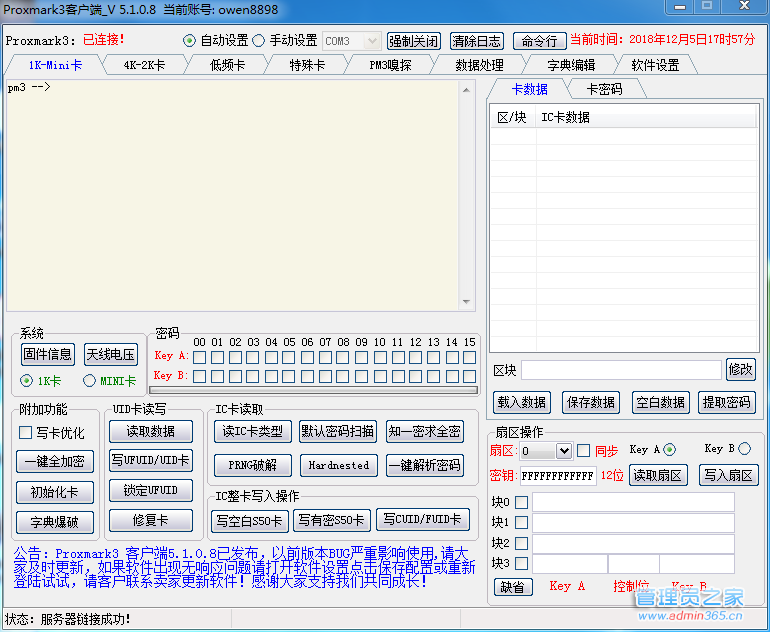Click the 提取密码 button
Viewport: 770px width, 632px height.
point(727,403)
